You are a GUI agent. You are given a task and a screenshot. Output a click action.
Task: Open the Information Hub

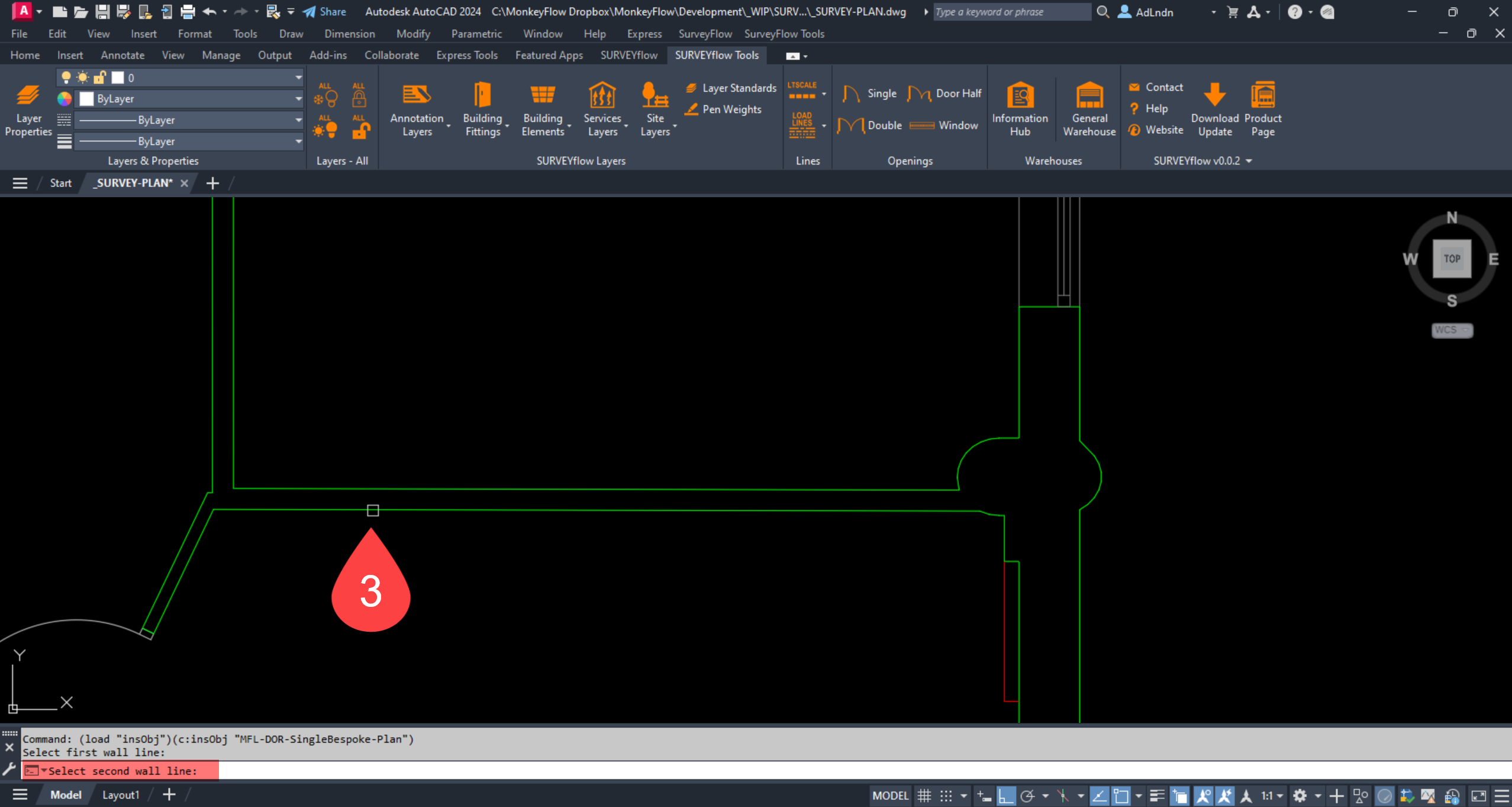click(x=1020, y=110)
